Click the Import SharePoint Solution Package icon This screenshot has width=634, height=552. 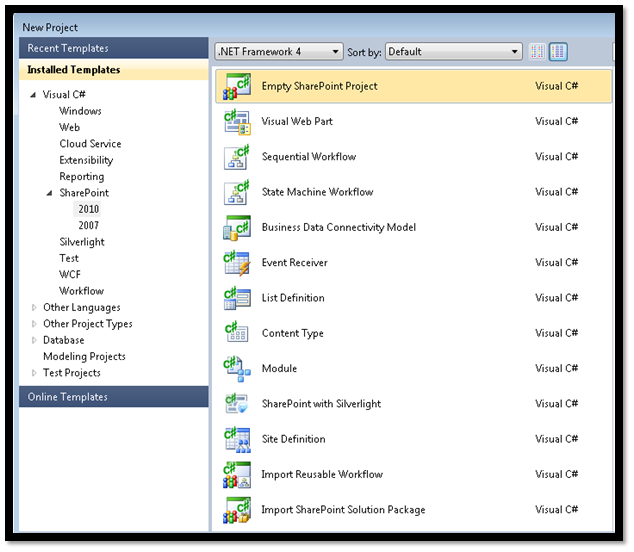pyautogui.click(x=237, y=510)
